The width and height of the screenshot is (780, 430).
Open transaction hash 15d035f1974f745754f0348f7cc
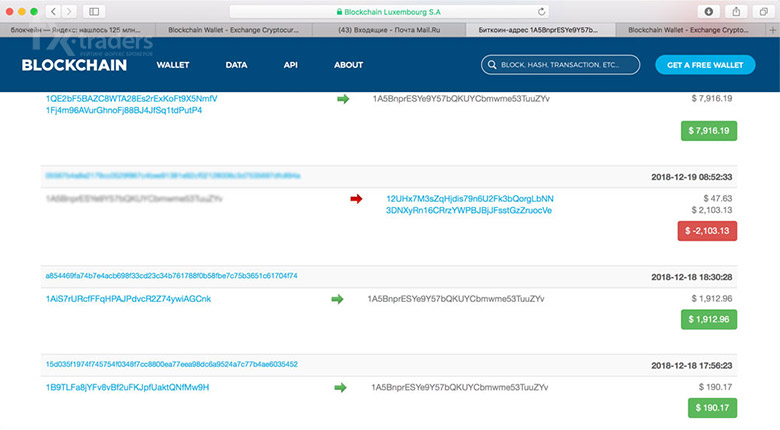point(172,364)
